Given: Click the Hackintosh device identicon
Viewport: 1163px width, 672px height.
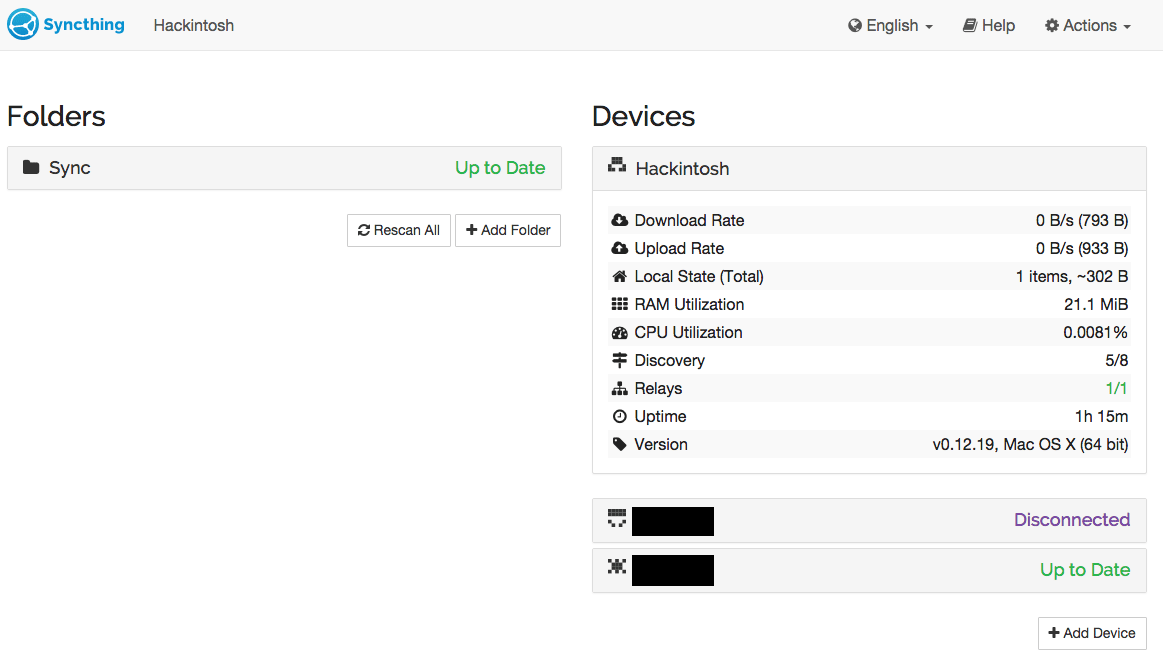Looking at the screenshot, I should point(617,165).
